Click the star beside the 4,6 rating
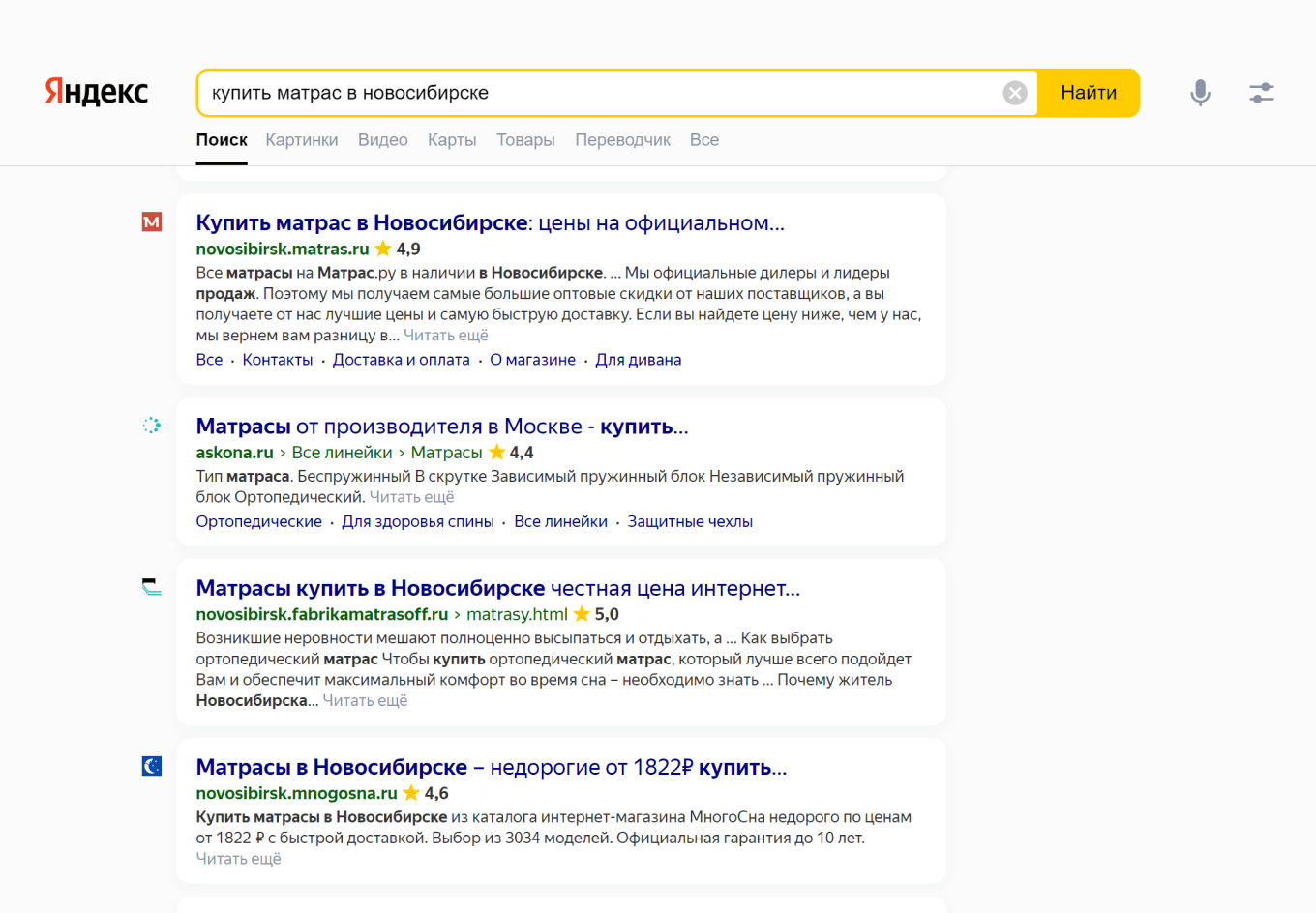 click(409, 792)
